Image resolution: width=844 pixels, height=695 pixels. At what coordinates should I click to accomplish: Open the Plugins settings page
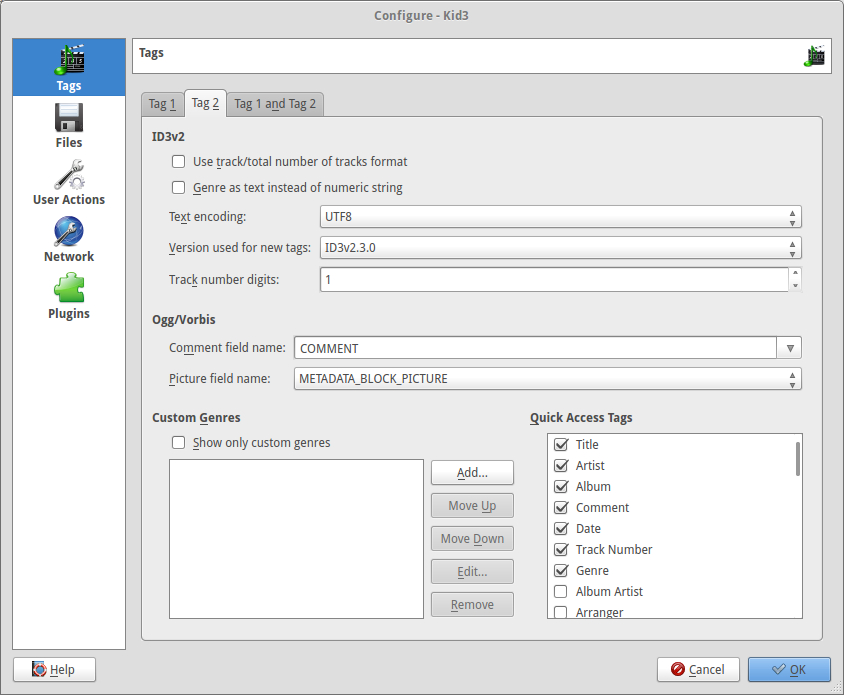tap(69, 296)
